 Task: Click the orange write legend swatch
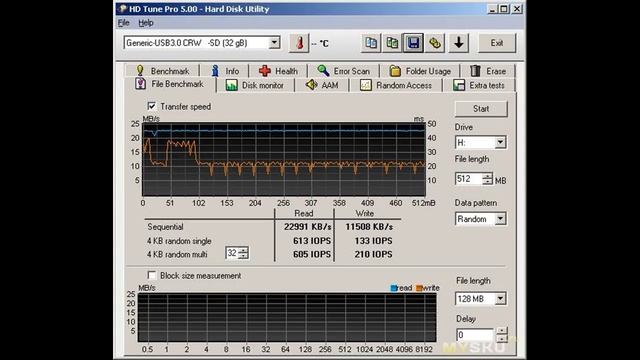tap(419, 288)
